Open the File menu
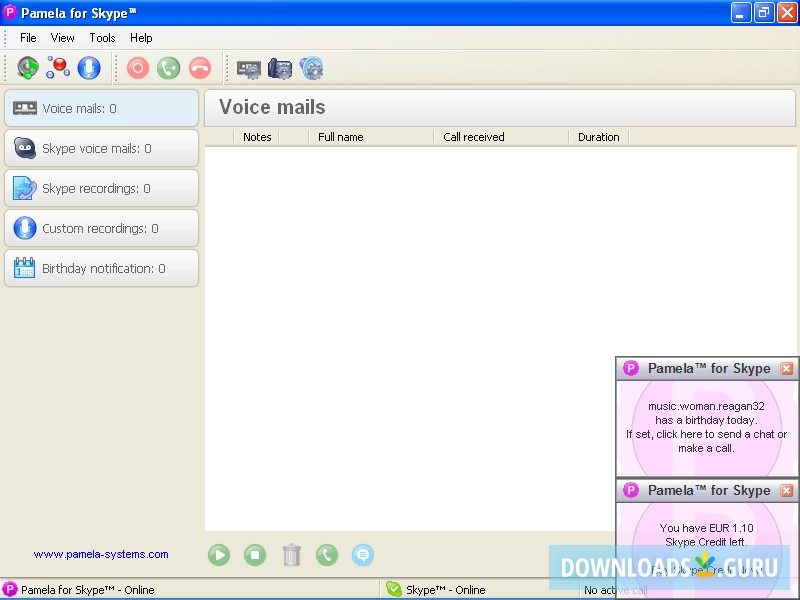Image resolution: width=800 pixels, height=600 pixels. coord(28,38)
